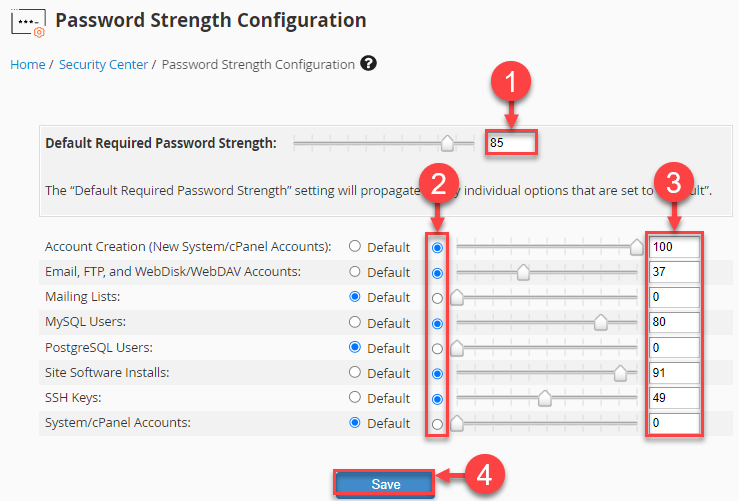
Task: Click the Account Creation strength value field
Action: [674, 246]
